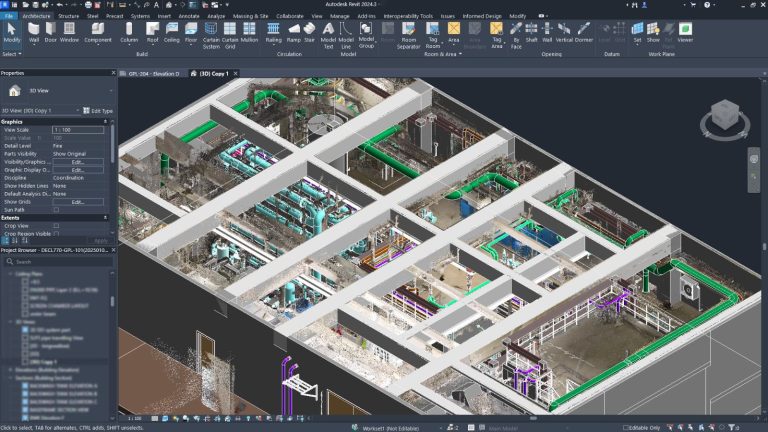Click the Railing tool icon
This screenshot has width=768, height=432.
[273, 33]
